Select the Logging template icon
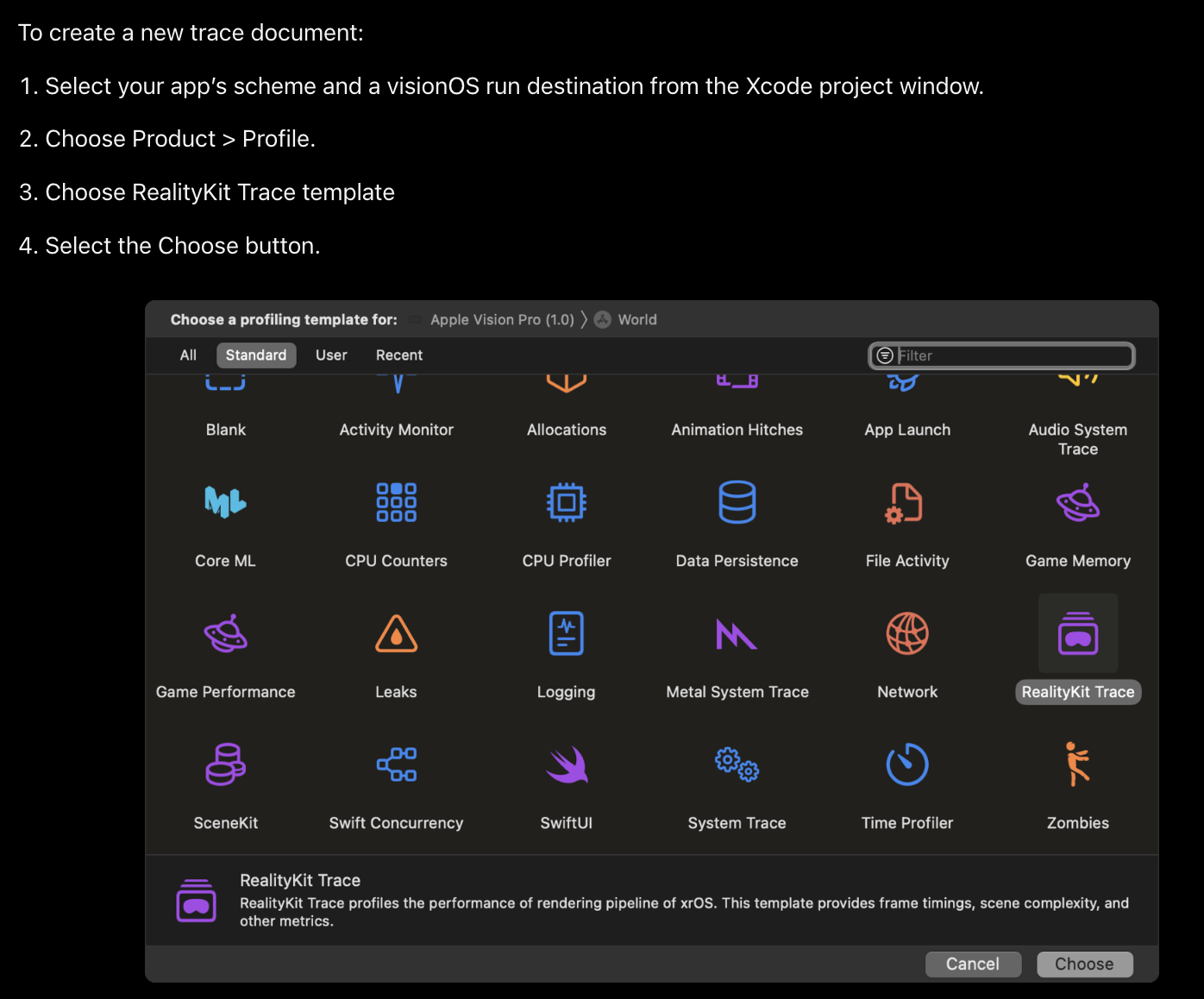The width and height of the screenshot is (1204, 999). [x=567, y=633]
